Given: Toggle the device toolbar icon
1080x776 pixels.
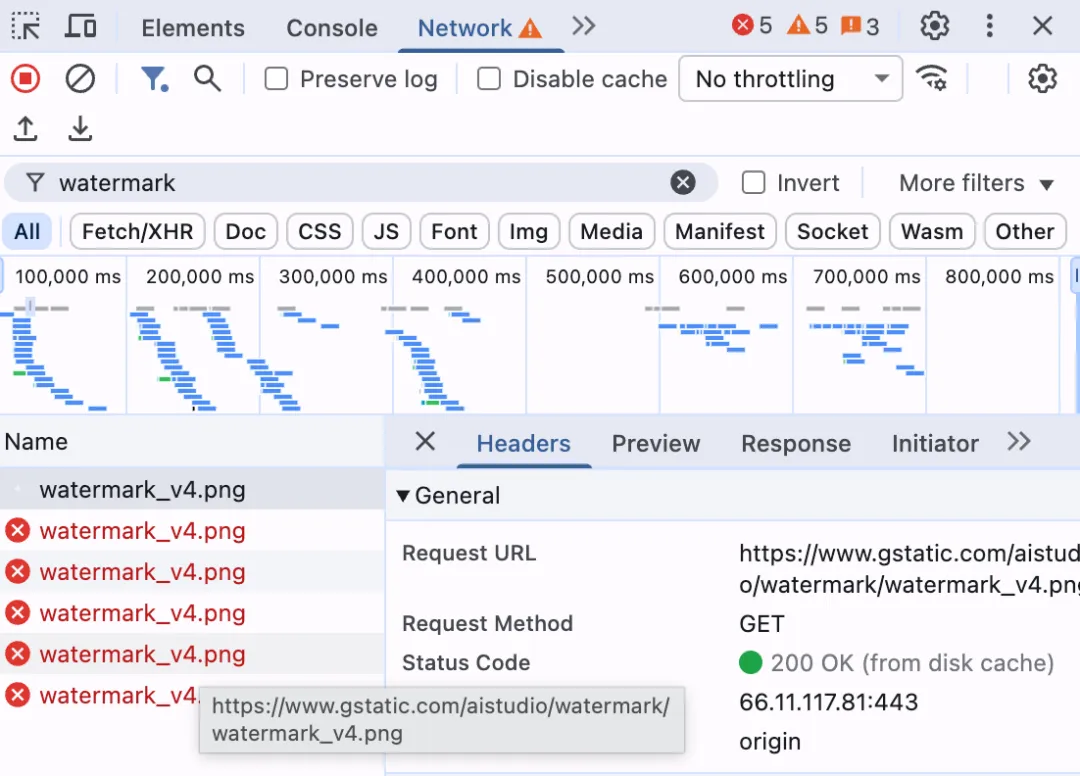Looking at the screenshot, I should coord(80,26).
